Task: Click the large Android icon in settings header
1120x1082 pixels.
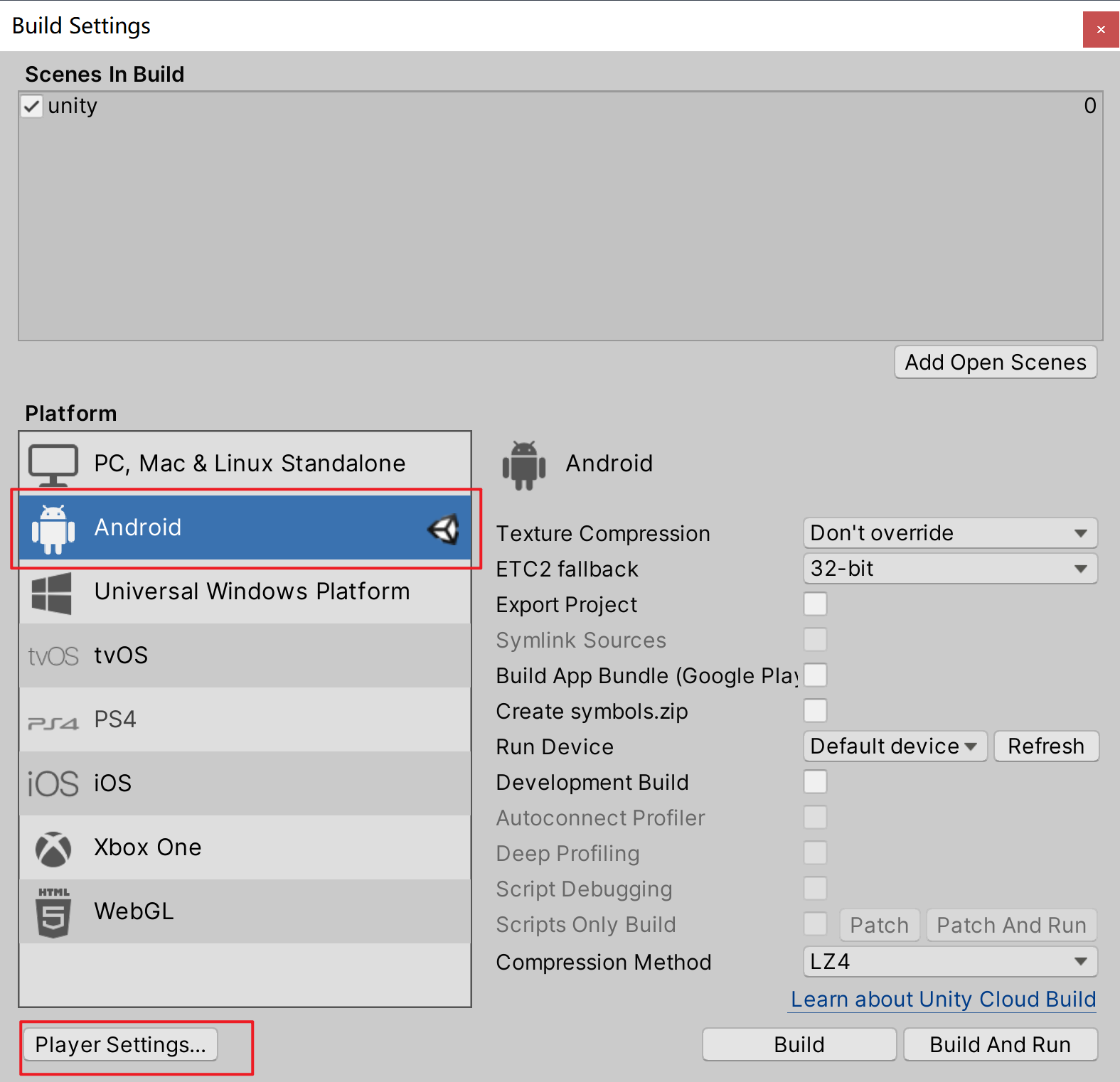Action: click(524, 465)
